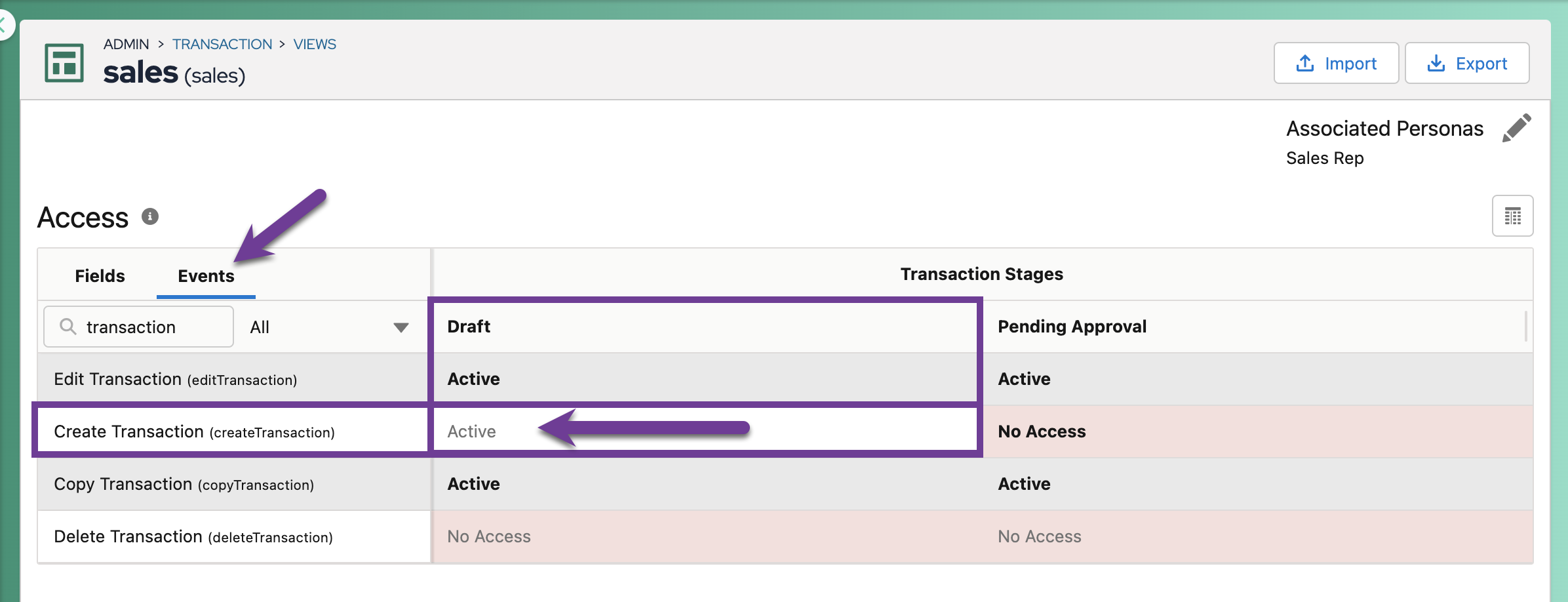Open the All filter dropdown

(329, 327)
